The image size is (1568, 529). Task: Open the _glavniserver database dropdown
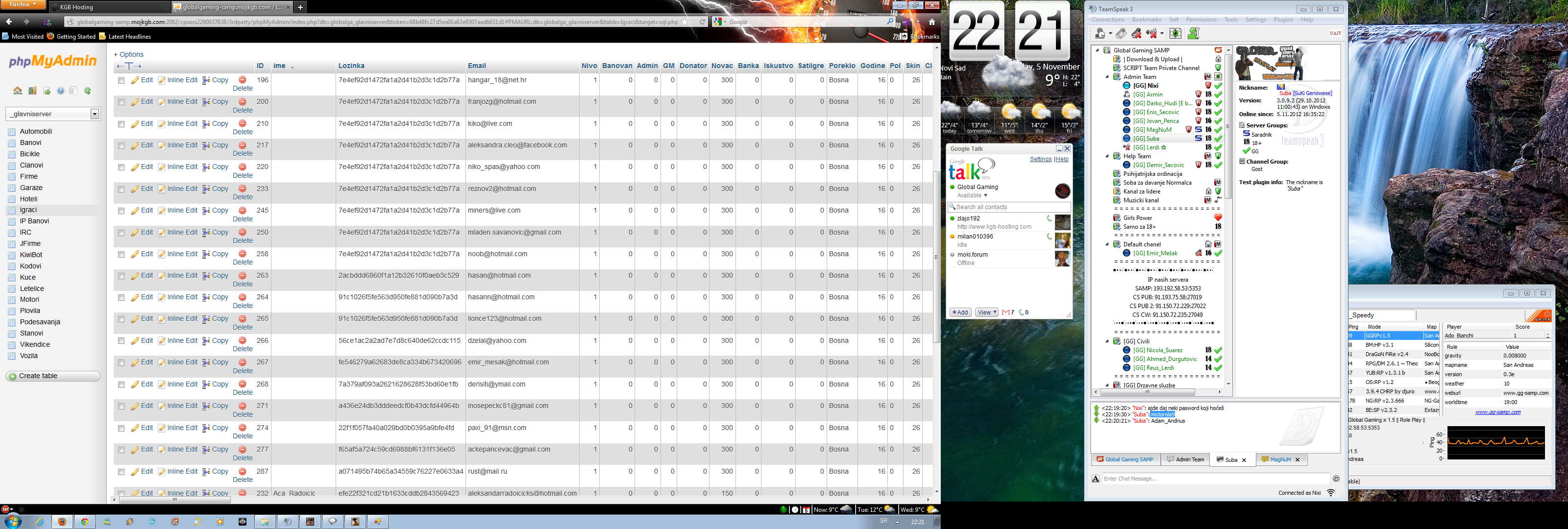(95, 114)
